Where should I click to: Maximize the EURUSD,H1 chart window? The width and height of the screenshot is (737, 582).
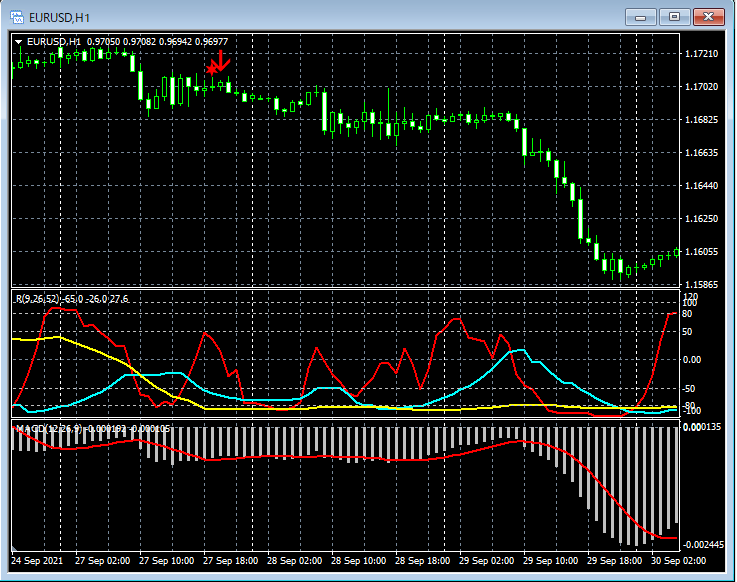click(x=674, y=17)
